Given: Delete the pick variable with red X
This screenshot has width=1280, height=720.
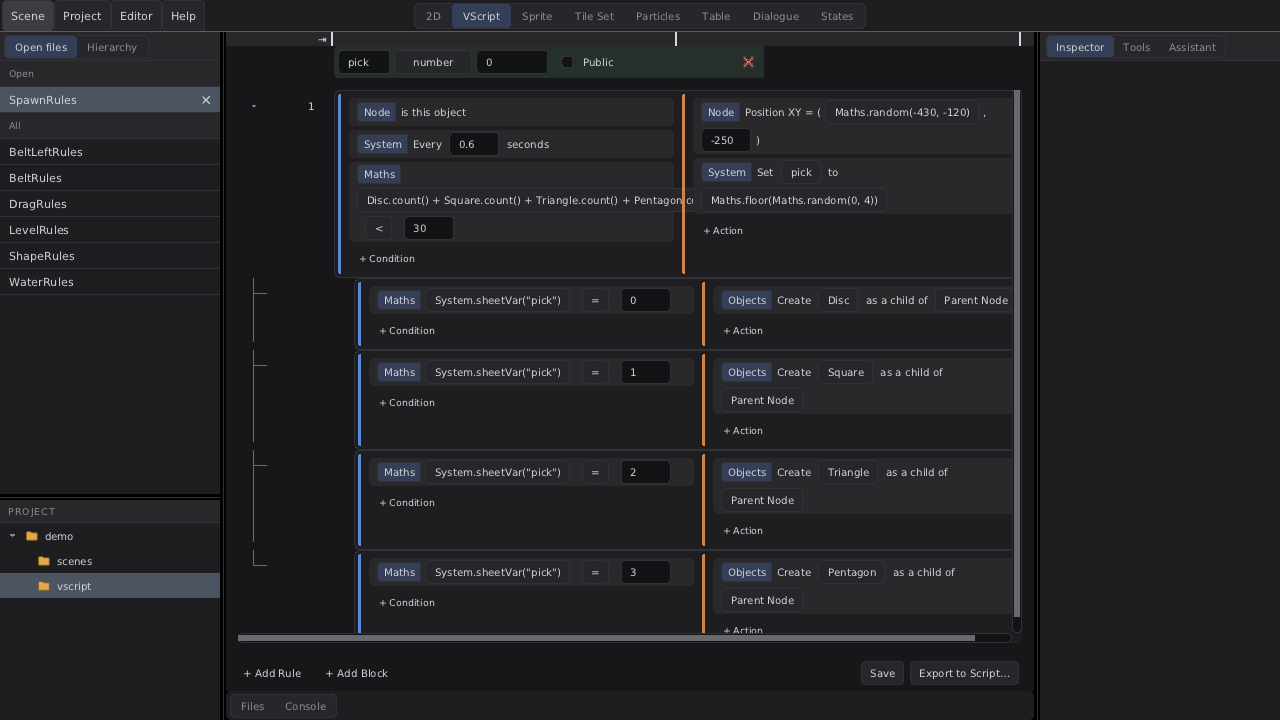Looking at the screenshot, I should (748, 62).
